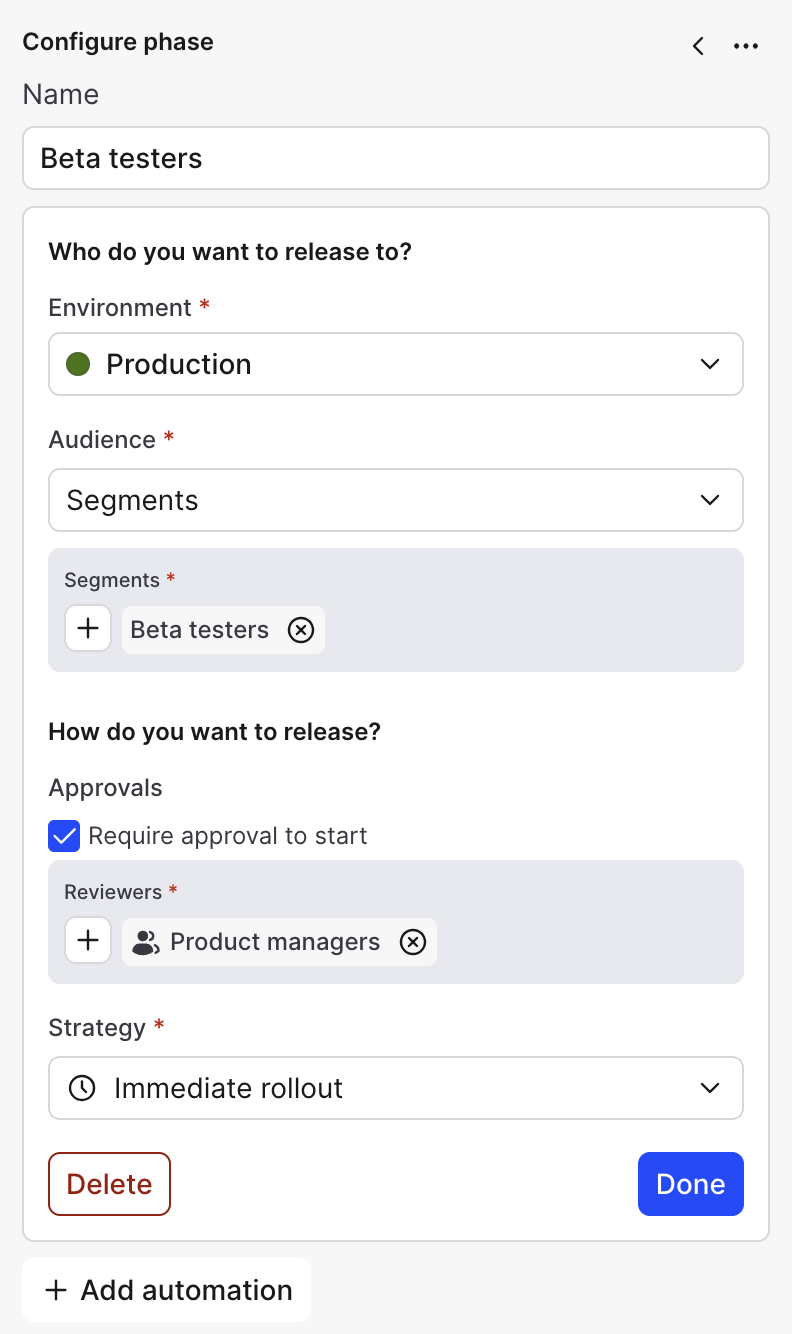Viewport: 792px width, 1334px height.
Task: Click the clock icon beside Immediate rollout
Action: point(81,1088)
